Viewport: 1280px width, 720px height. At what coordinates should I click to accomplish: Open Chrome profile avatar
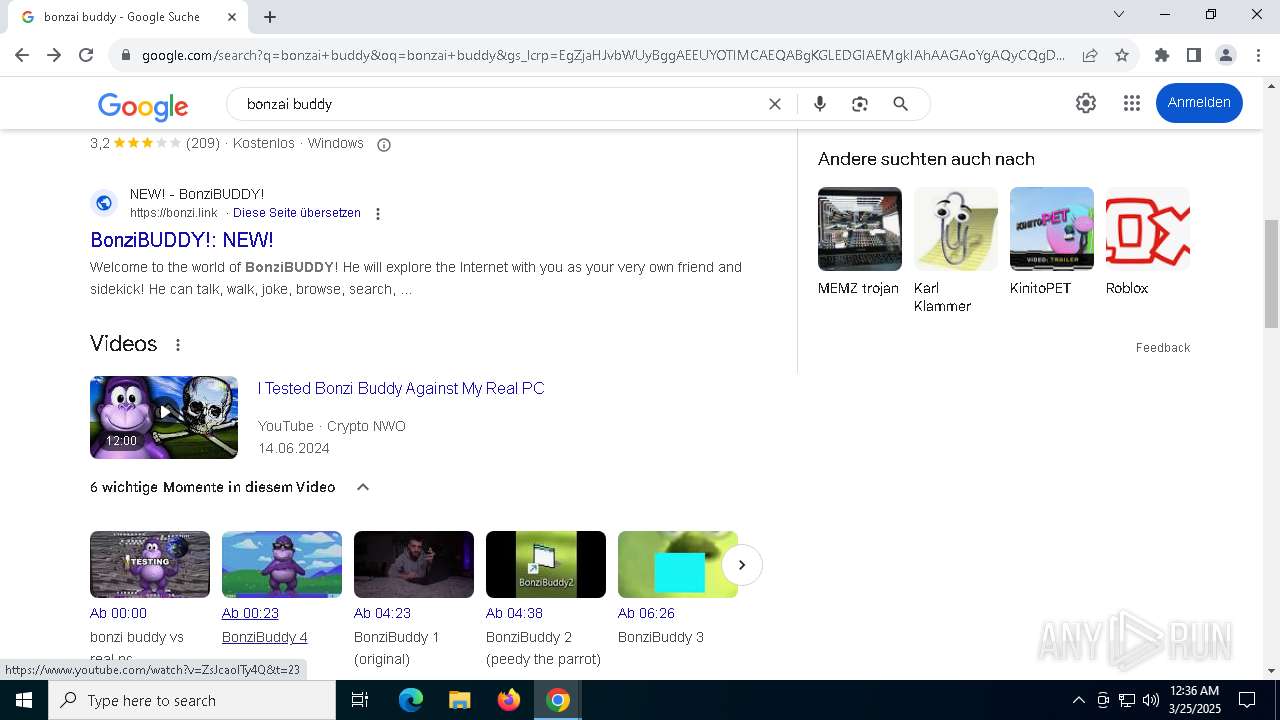[1225, 55]
